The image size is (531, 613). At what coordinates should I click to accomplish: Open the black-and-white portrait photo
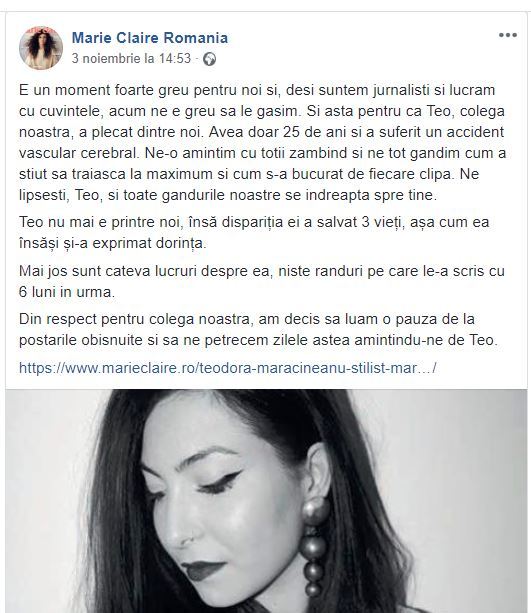266,501
